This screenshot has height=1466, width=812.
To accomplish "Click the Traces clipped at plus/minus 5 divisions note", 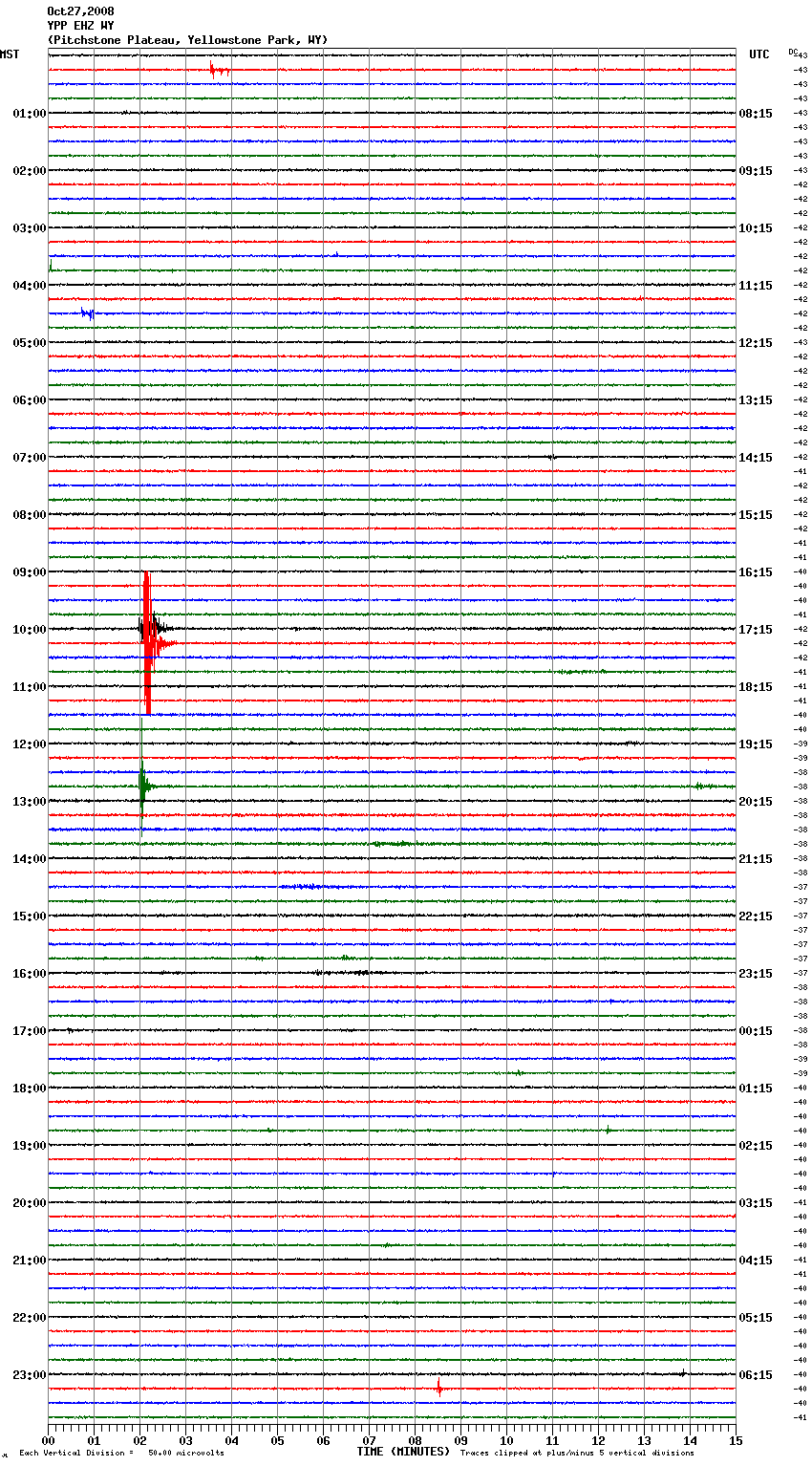I will point(578,1454).
